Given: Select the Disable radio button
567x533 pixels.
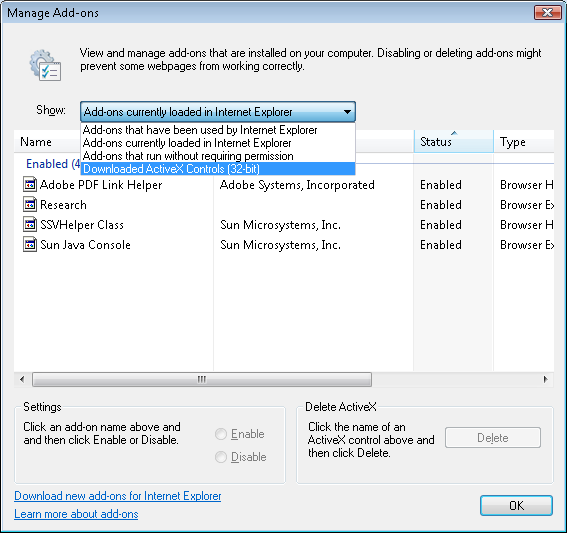Looking at the screenshot, I should (221, 457).
